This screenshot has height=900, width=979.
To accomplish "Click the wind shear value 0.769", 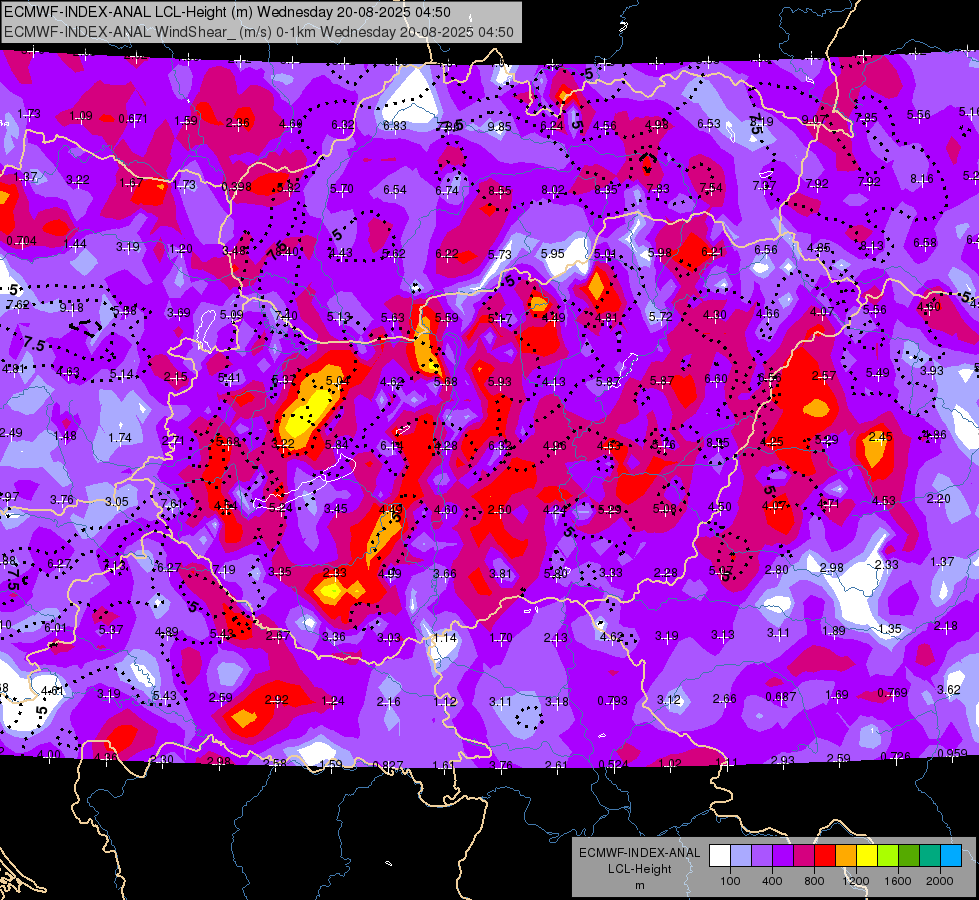I will pyautogui.click(x=893, y=692).
